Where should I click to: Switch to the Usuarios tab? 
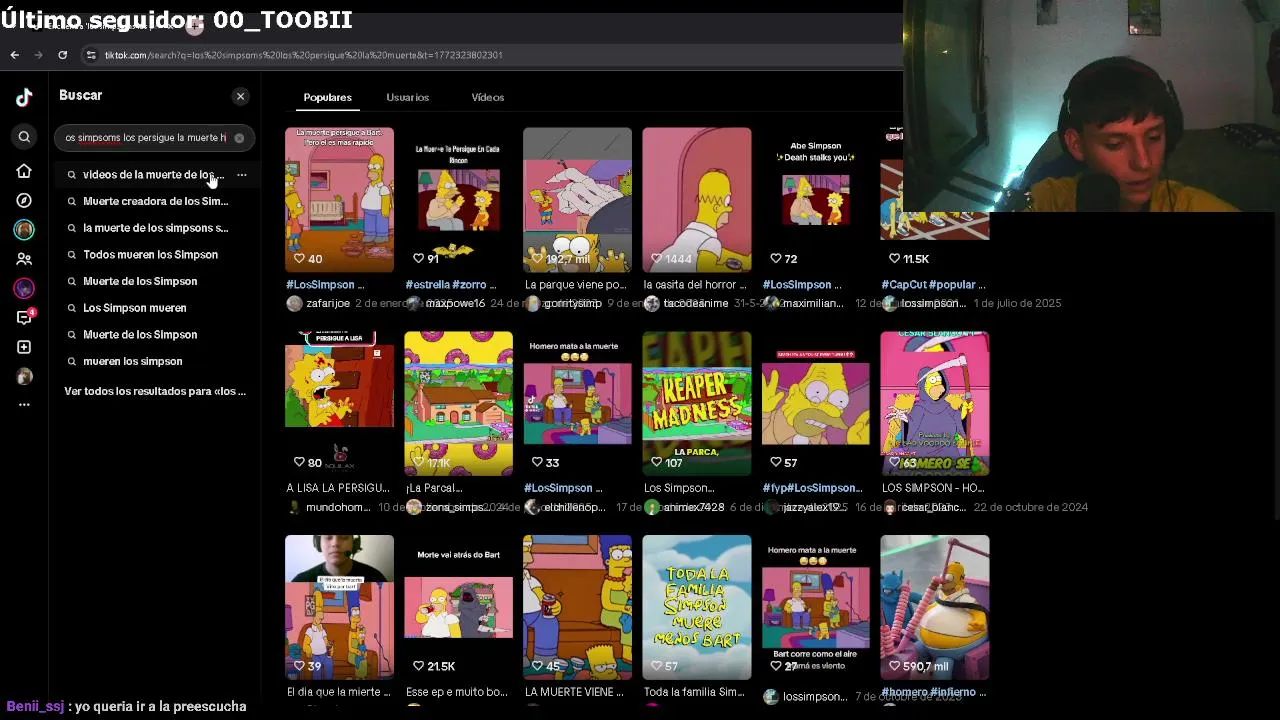coord(407,97)
